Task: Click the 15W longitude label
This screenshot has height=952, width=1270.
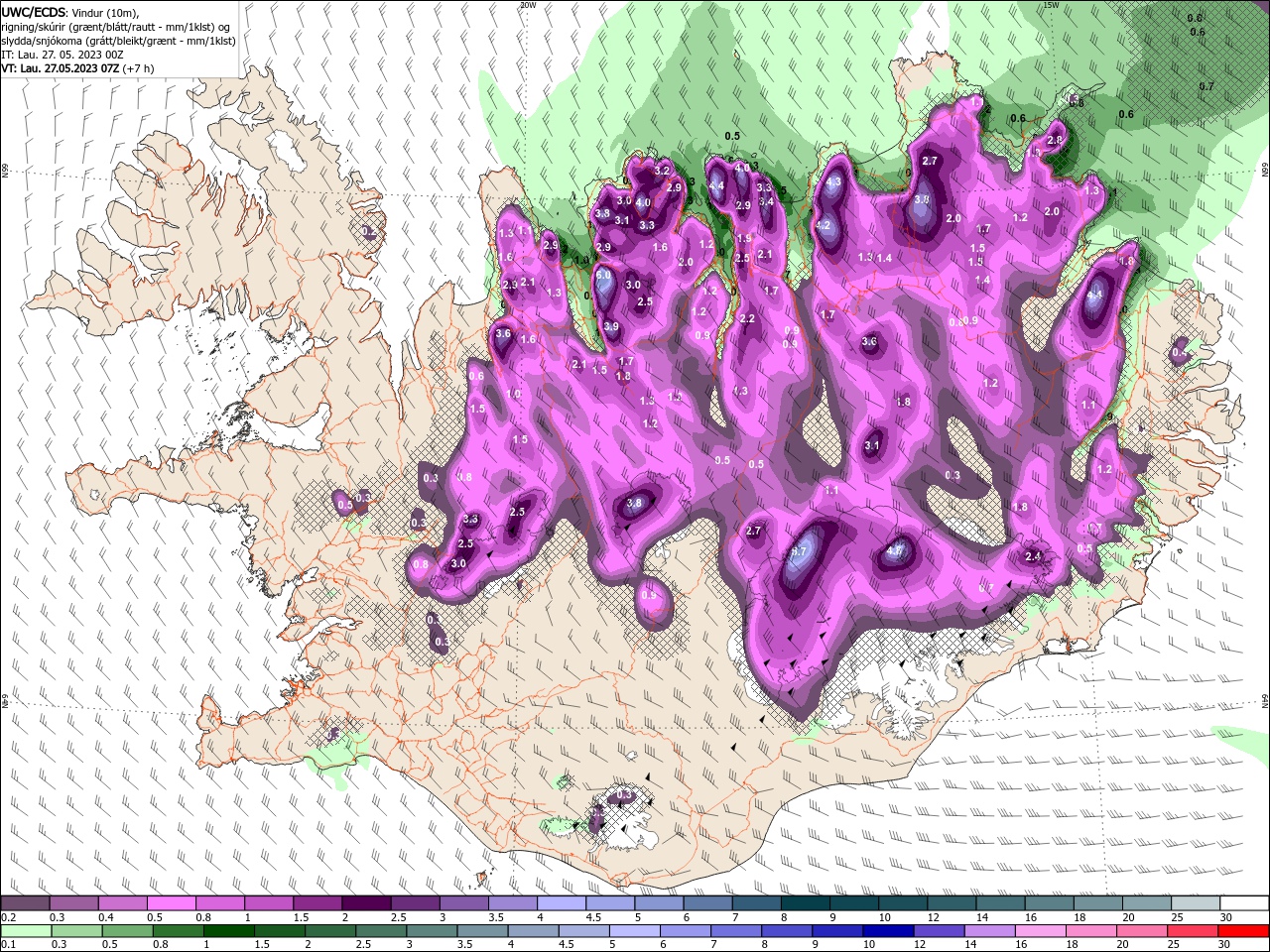Action: pos(1049,5)
